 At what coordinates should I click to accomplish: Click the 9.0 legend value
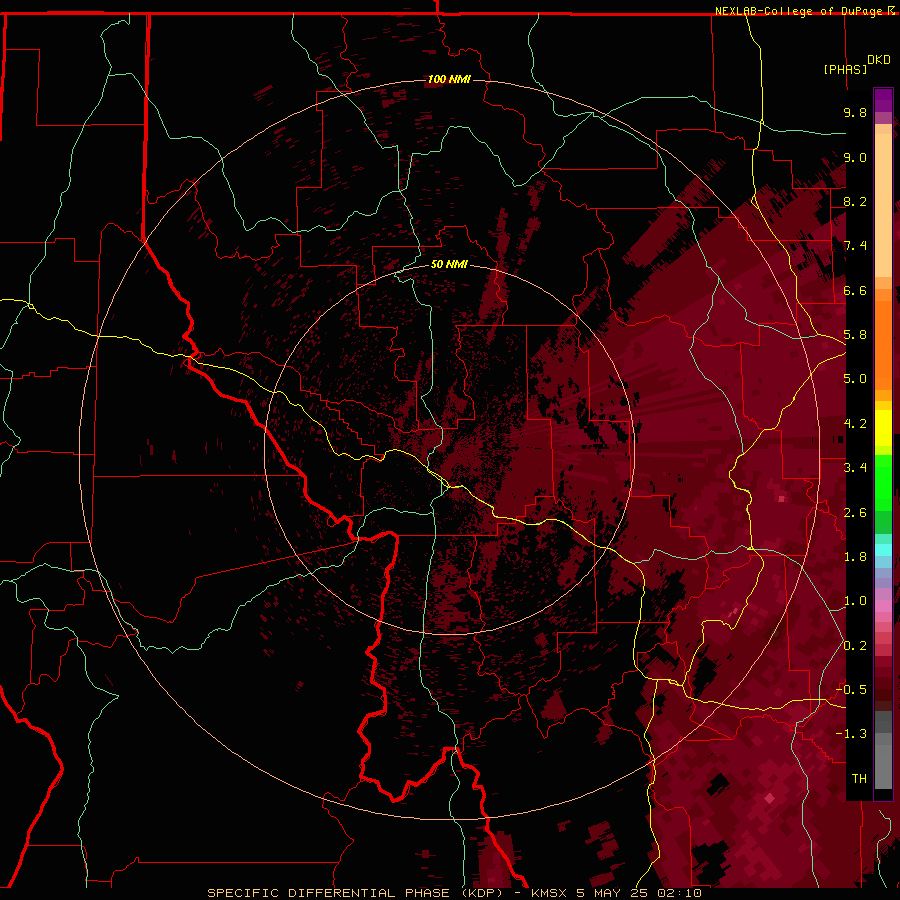(x=855, y=157)
